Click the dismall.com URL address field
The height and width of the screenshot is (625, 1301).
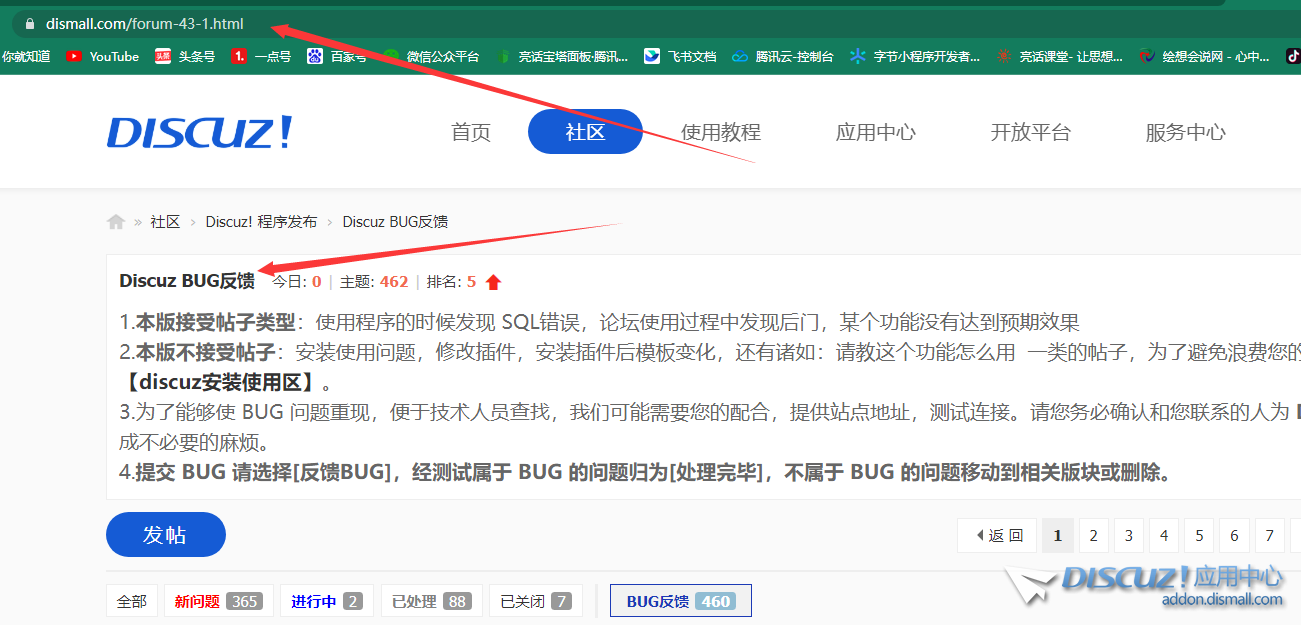145,23
